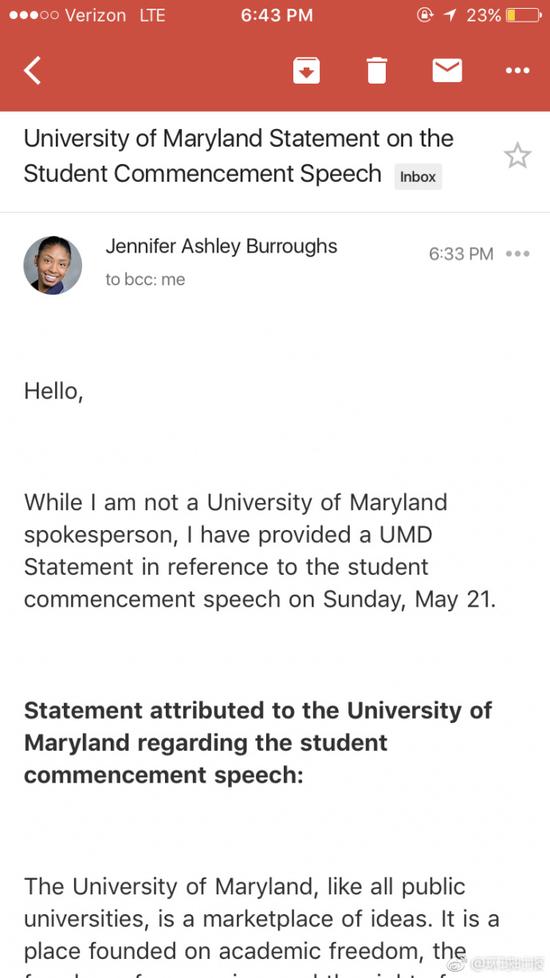550x978 pixels.
Task: Tap sender profile photo
Action: pyautogui.click(x=52, y=265)
